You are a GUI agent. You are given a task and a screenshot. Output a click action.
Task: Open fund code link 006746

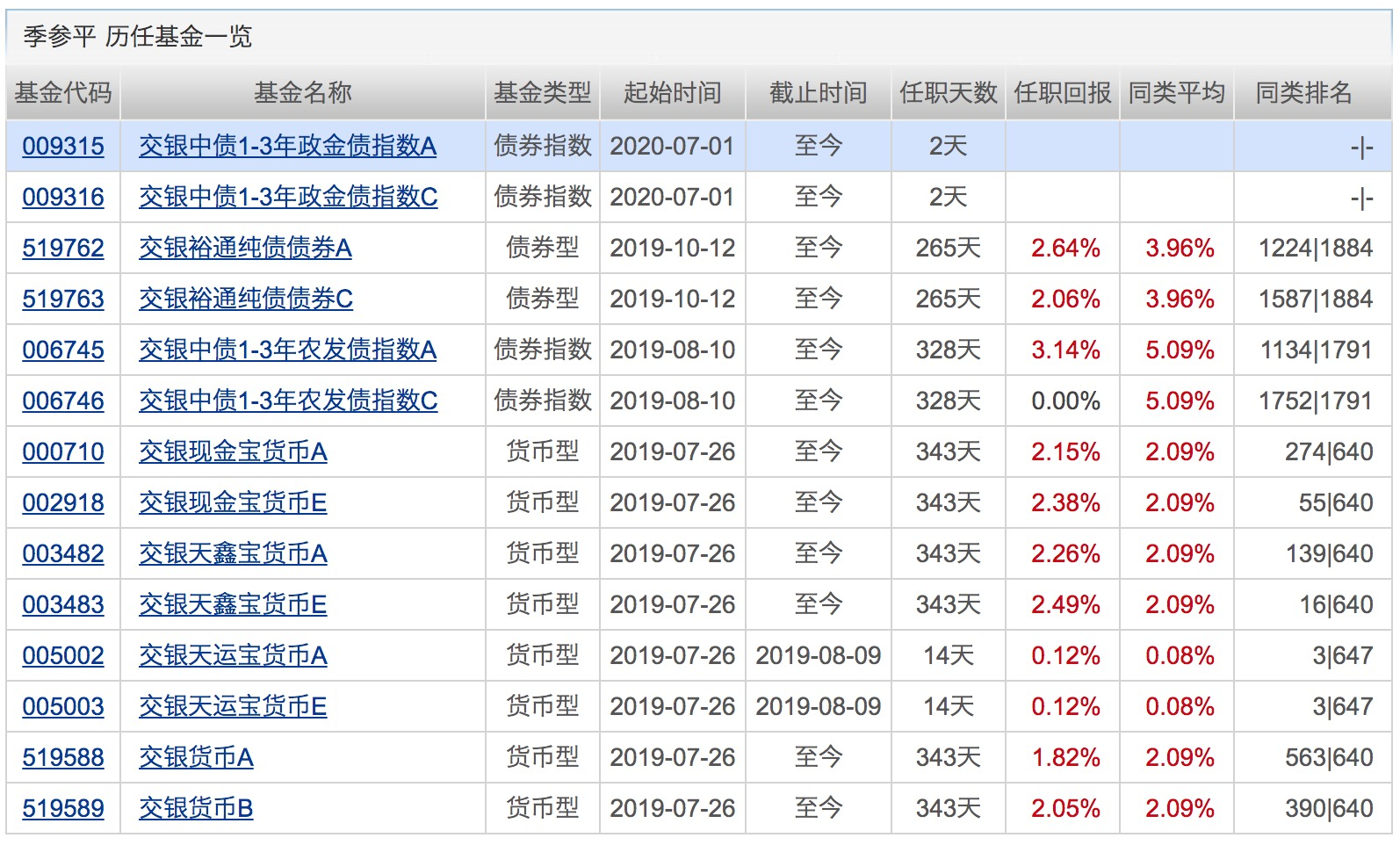click(63, 401)
